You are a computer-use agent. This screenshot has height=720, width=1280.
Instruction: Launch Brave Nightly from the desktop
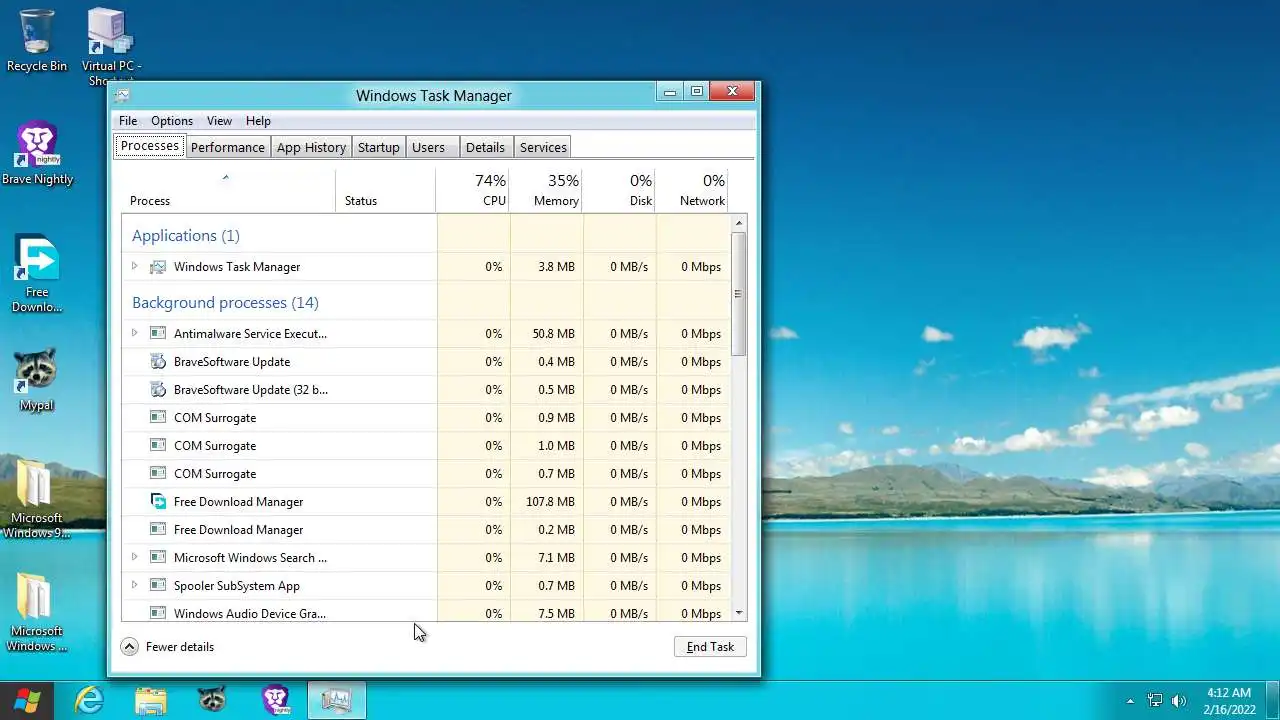click(38, 153)
